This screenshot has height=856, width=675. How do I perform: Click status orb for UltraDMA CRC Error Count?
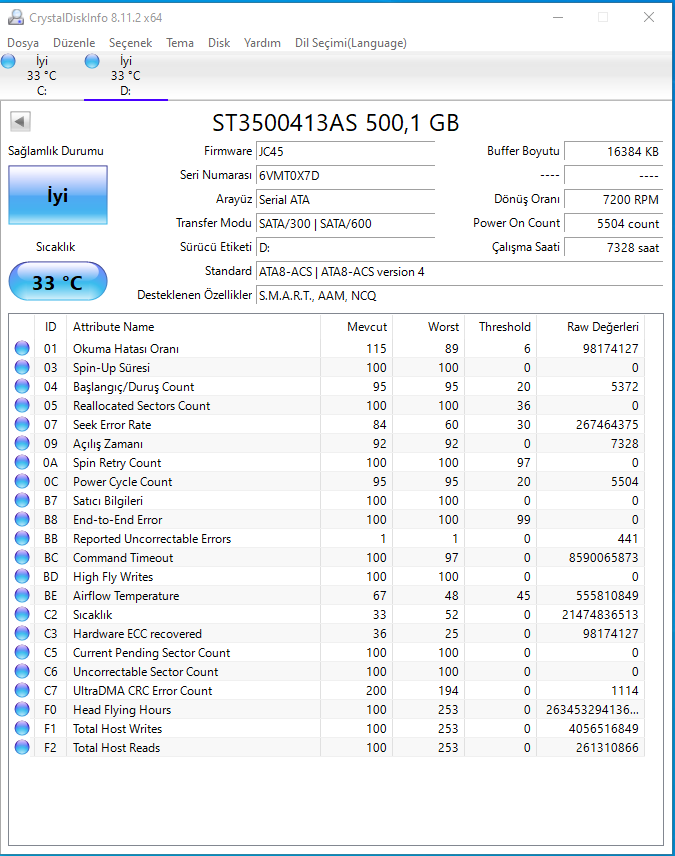[x=22, y=691]
